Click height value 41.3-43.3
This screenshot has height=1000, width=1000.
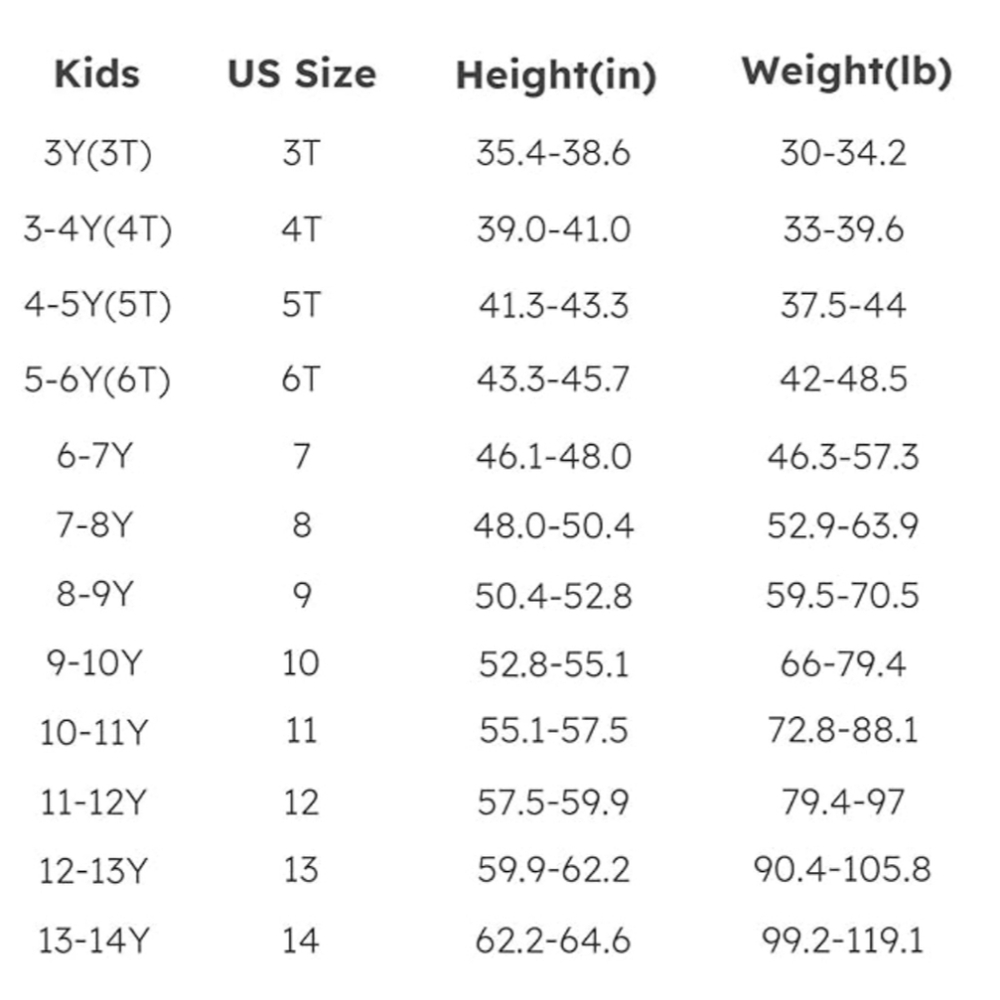[x=554, y=305]
